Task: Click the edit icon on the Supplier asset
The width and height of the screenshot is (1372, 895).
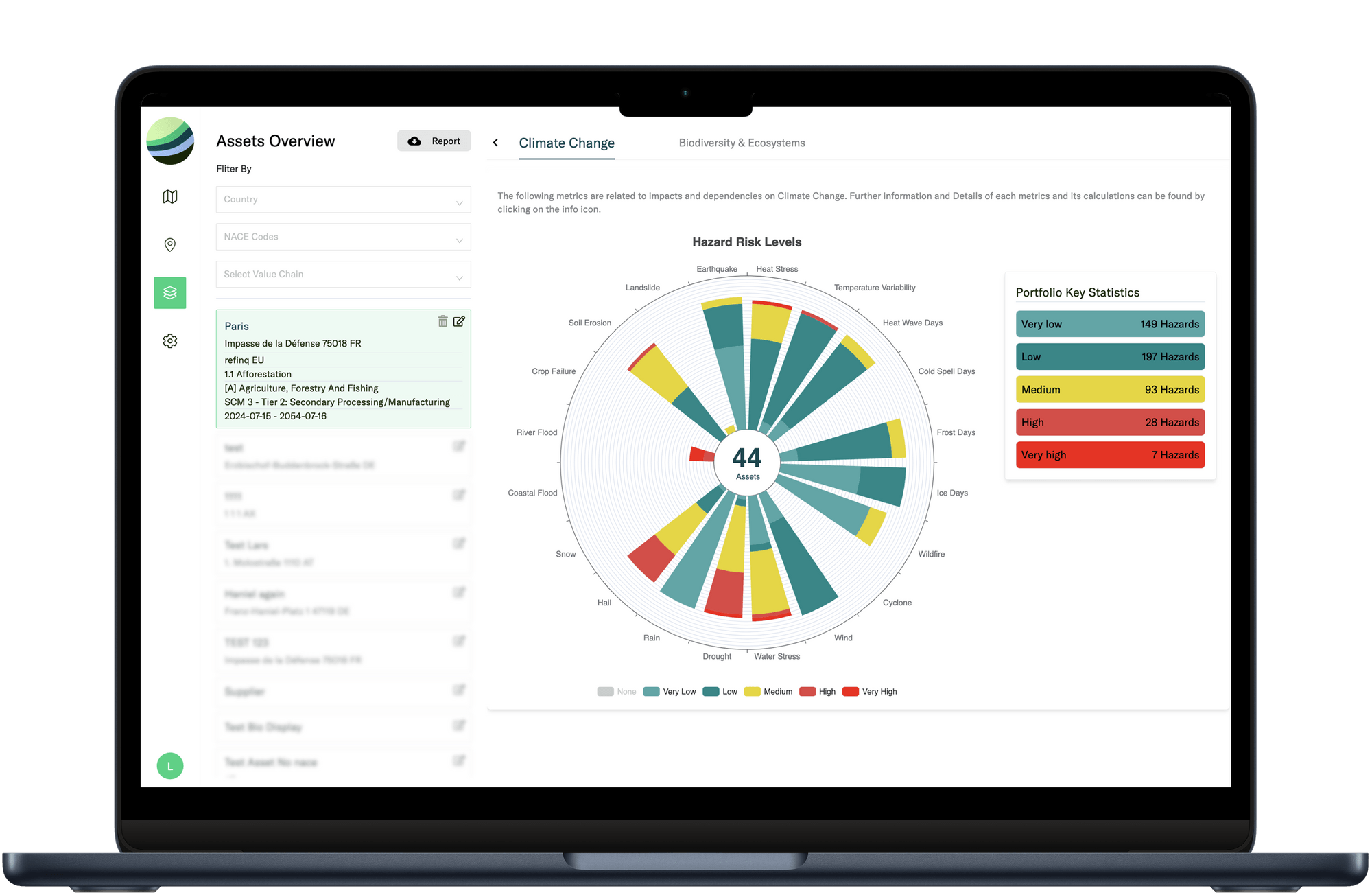Action: click(459, 690)
